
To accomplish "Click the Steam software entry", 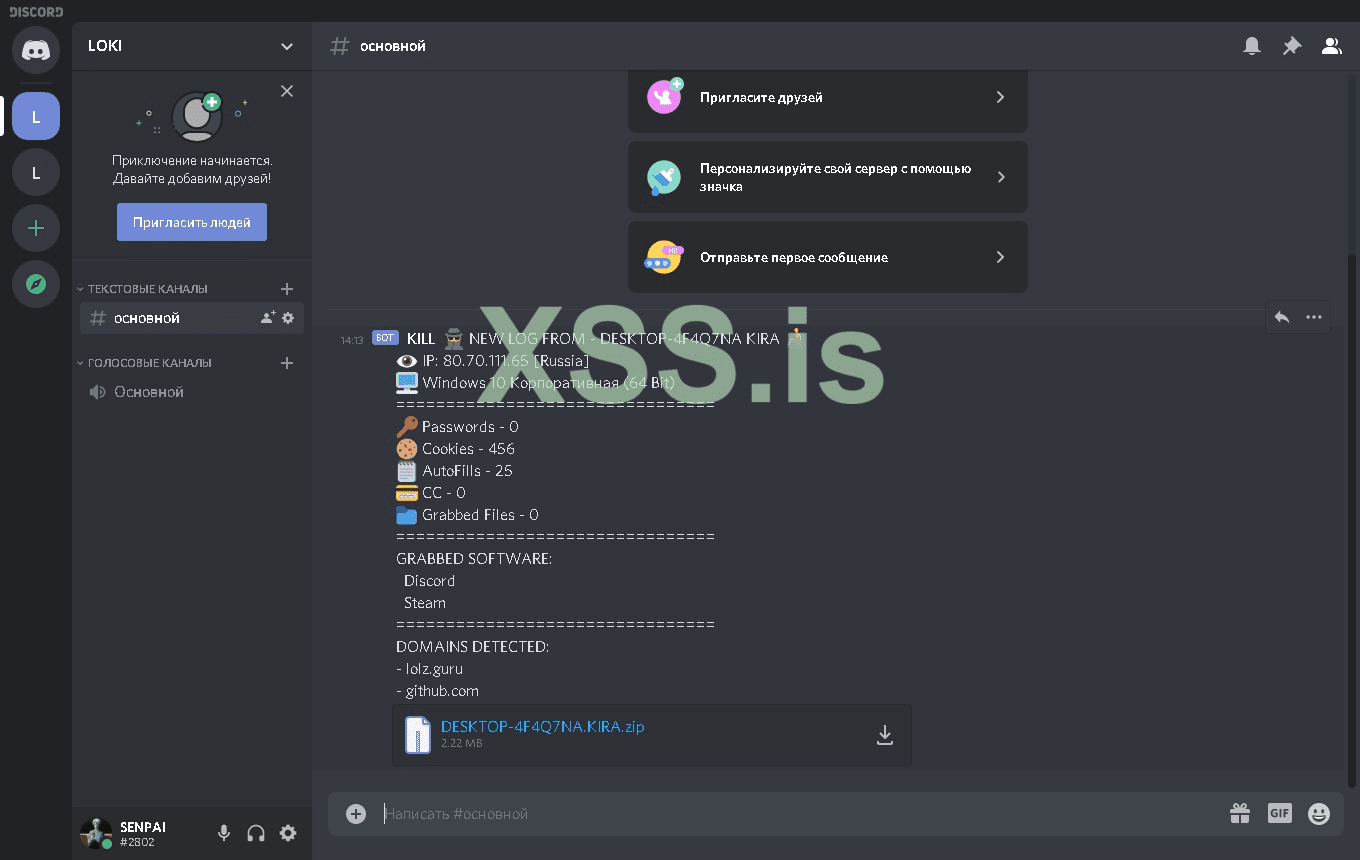I will click(x=425, y=603).
